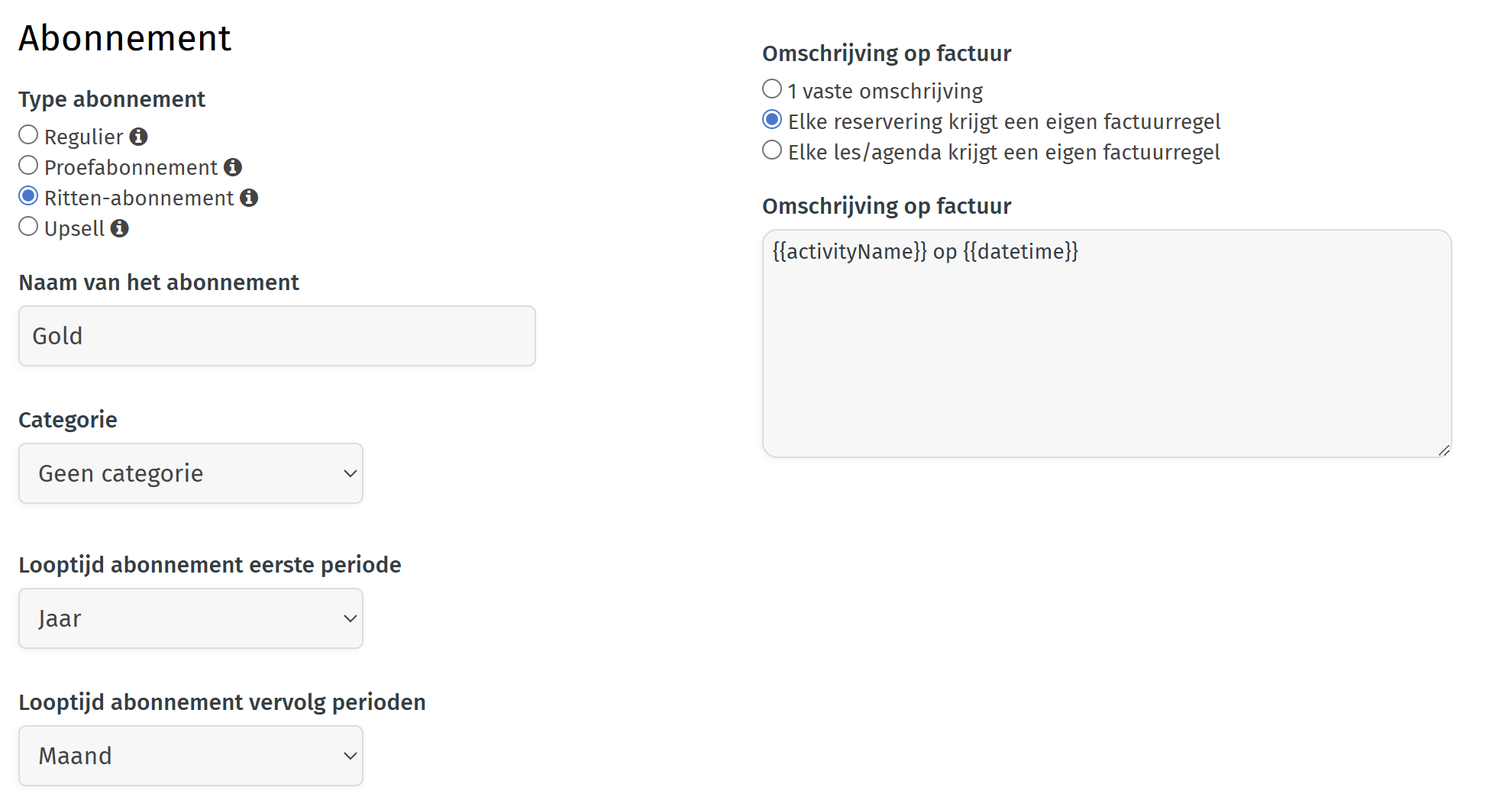Click the info icon next to Regulier

click(x=138, y=137)
